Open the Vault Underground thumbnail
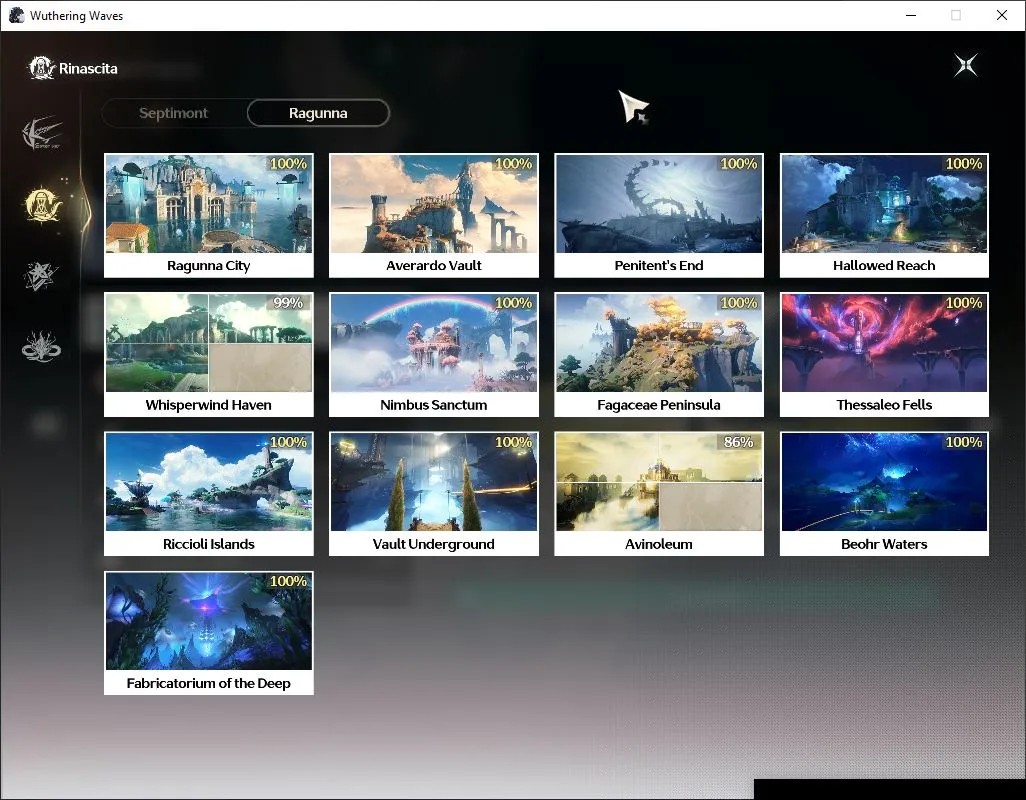 coord(434,482)
